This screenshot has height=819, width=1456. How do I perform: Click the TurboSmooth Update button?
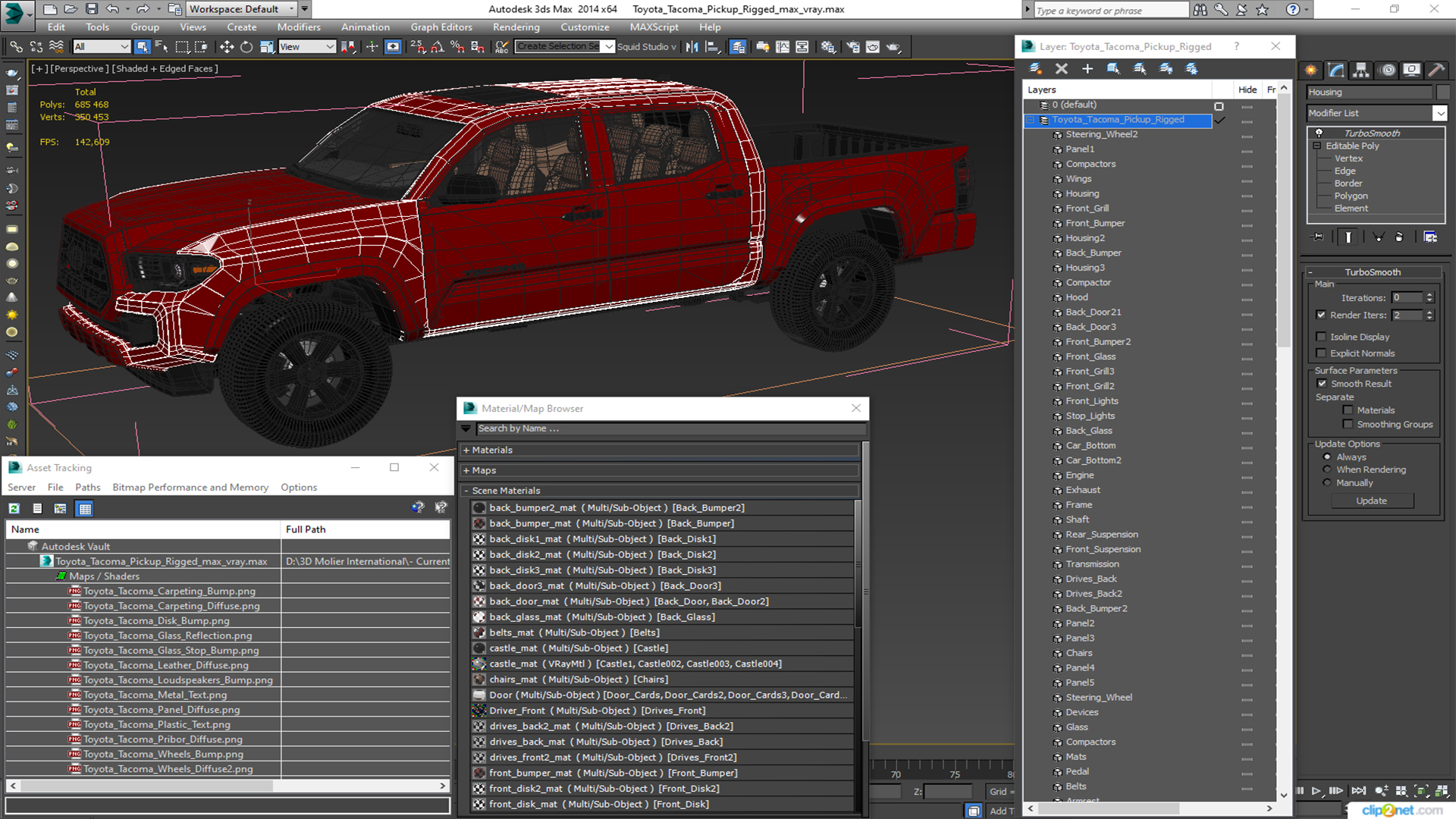tap(1371, 501)
